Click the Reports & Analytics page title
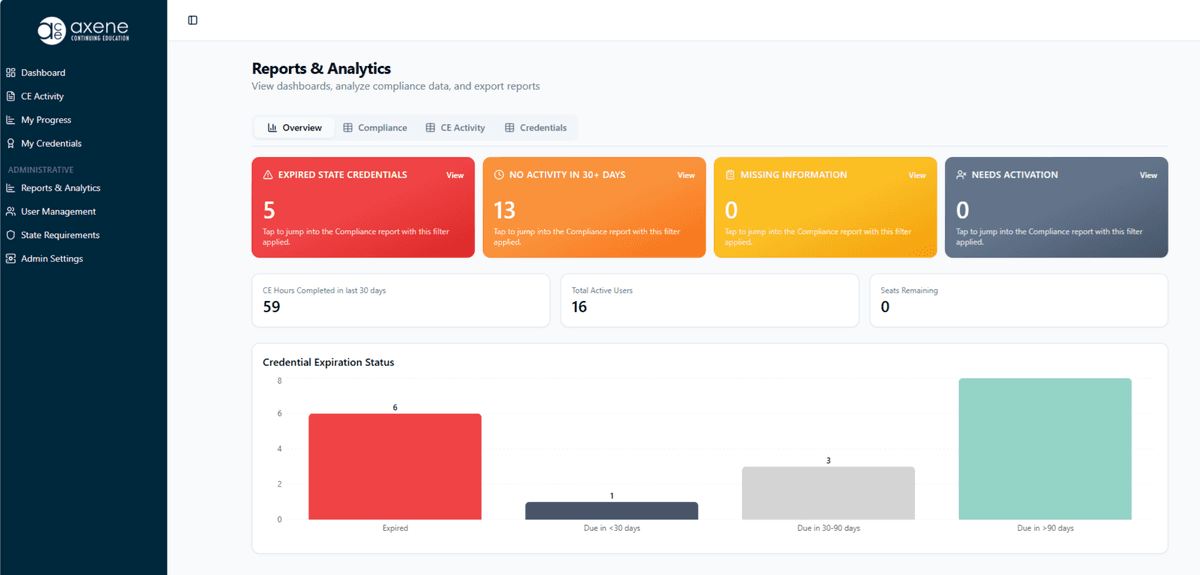 click(x=321, y=69)
